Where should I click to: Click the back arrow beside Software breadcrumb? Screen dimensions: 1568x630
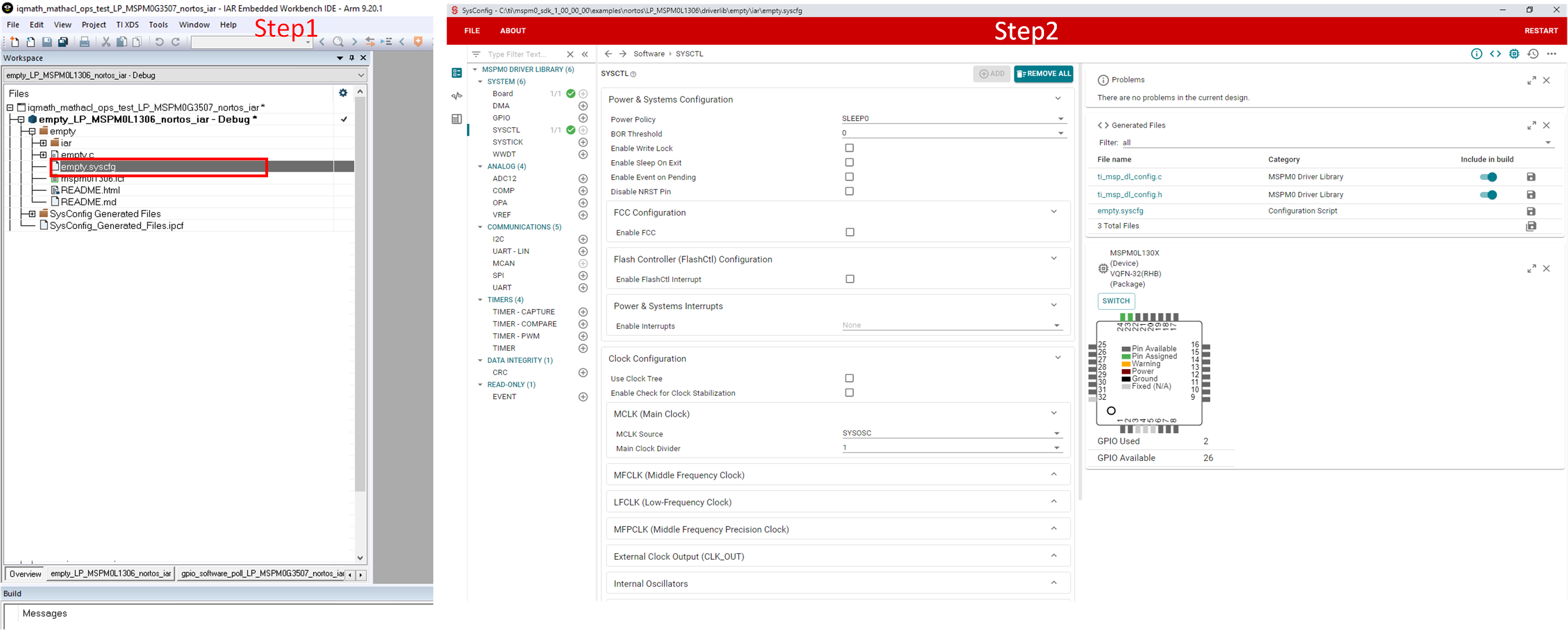pos(607,54)
